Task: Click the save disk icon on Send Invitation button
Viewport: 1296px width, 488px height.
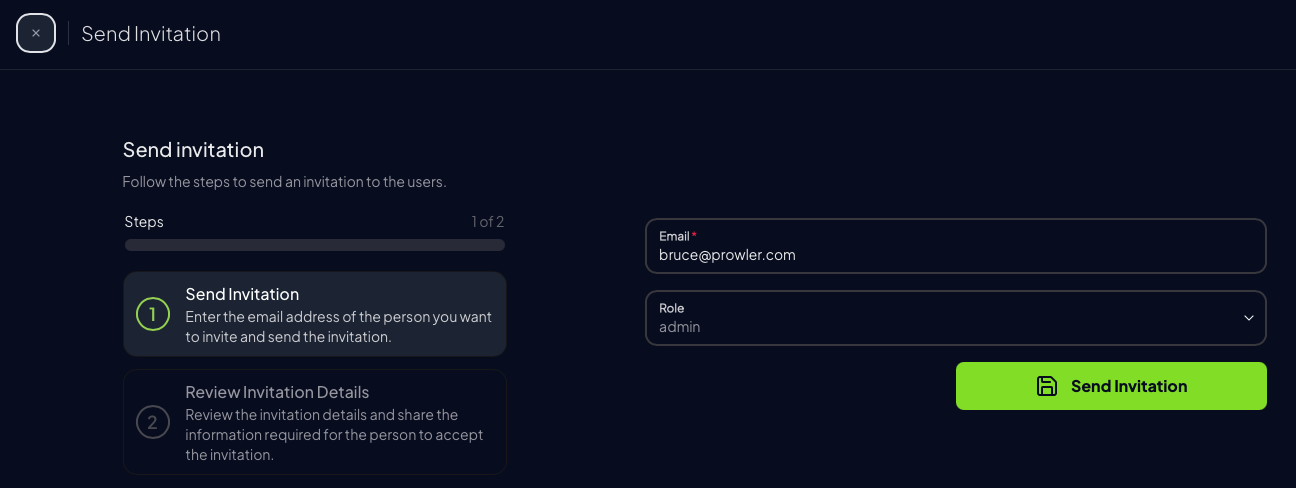Action: 1046,386
